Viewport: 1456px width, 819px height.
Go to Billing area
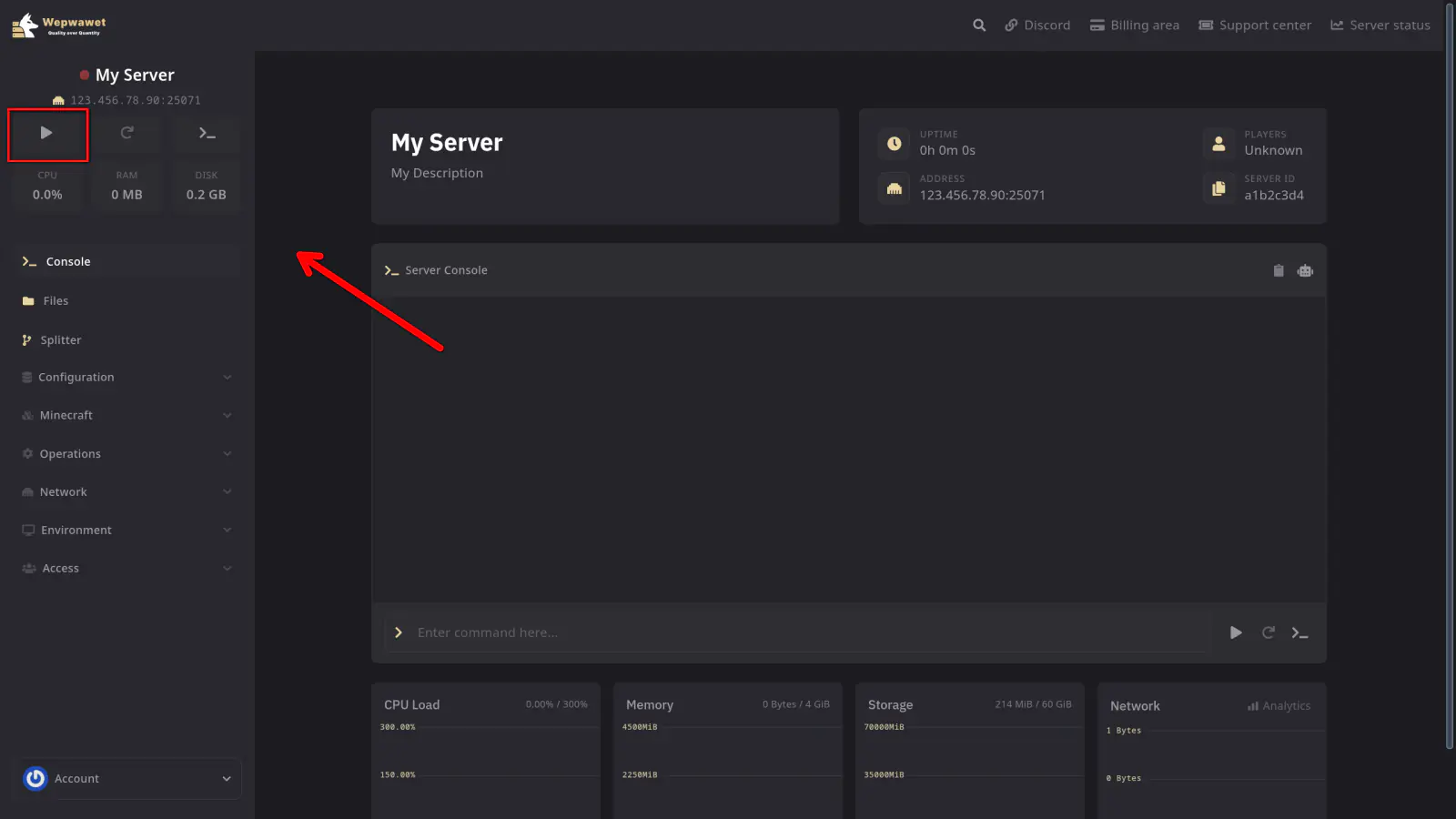1135,25
